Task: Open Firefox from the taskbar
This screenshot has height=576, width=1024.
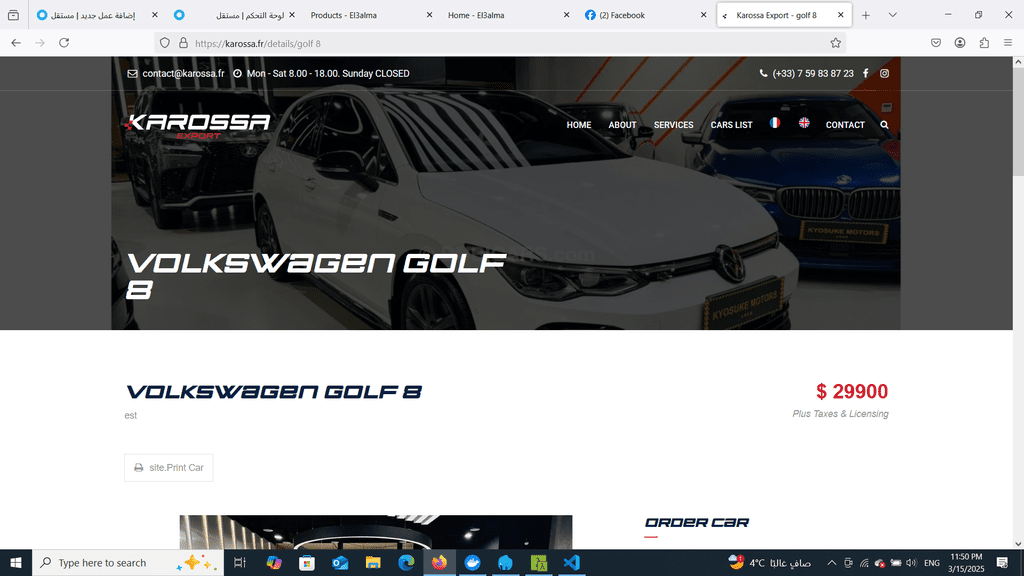Action: [440, 562]
